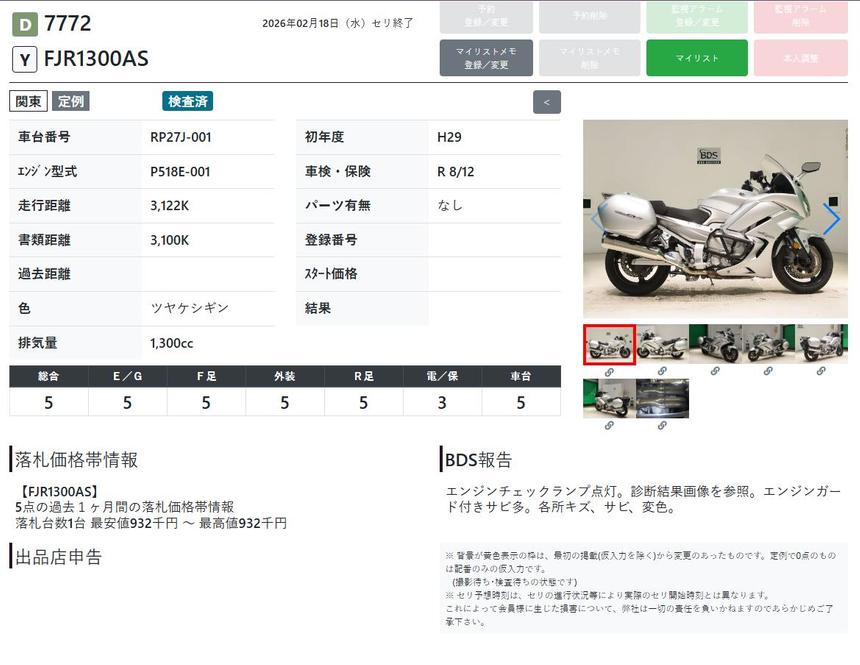
Task: Go to previous photo with left arrow
Action: click(x=598, y=220)
